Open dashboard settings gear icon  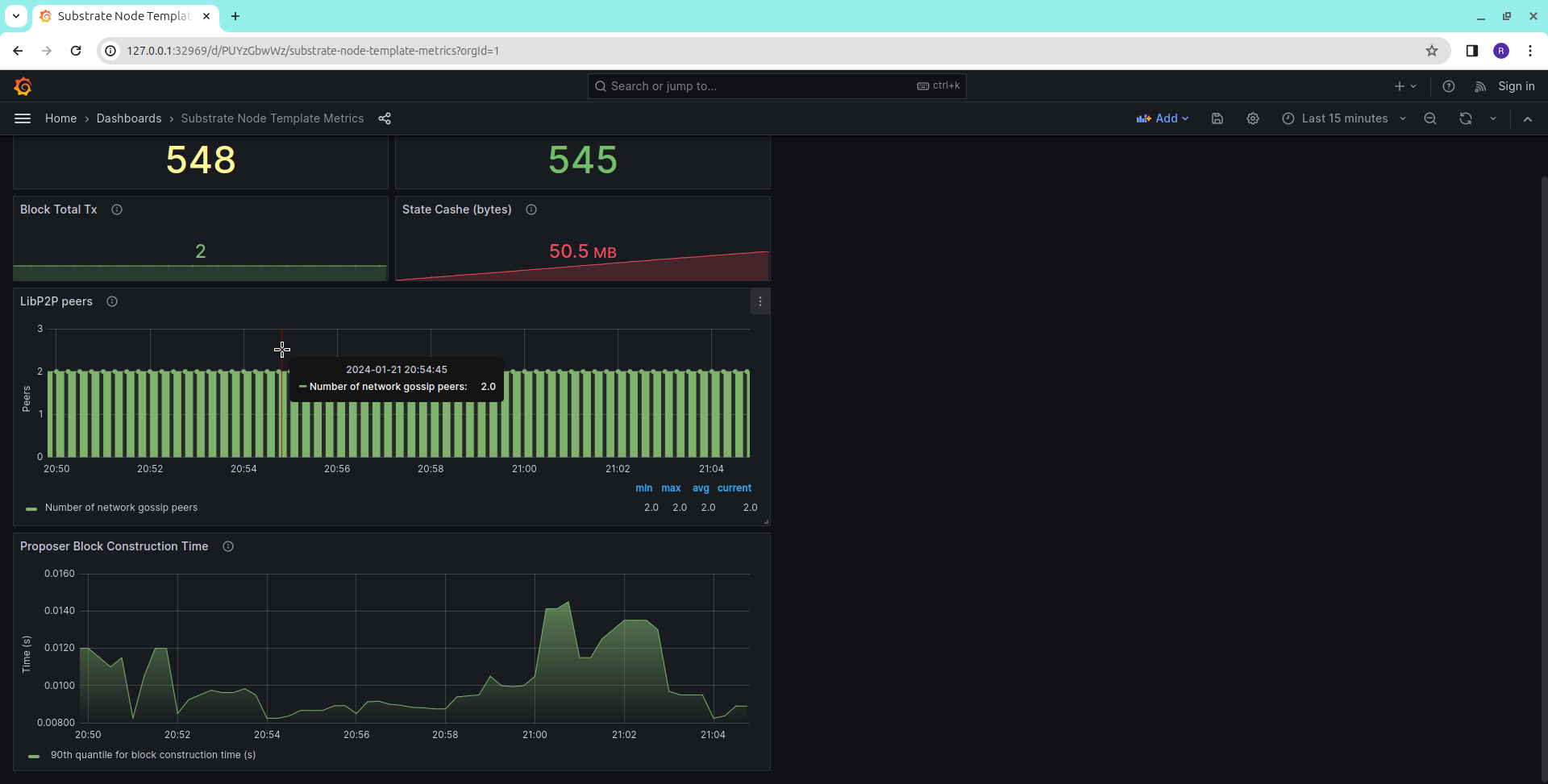point(1253,118)
